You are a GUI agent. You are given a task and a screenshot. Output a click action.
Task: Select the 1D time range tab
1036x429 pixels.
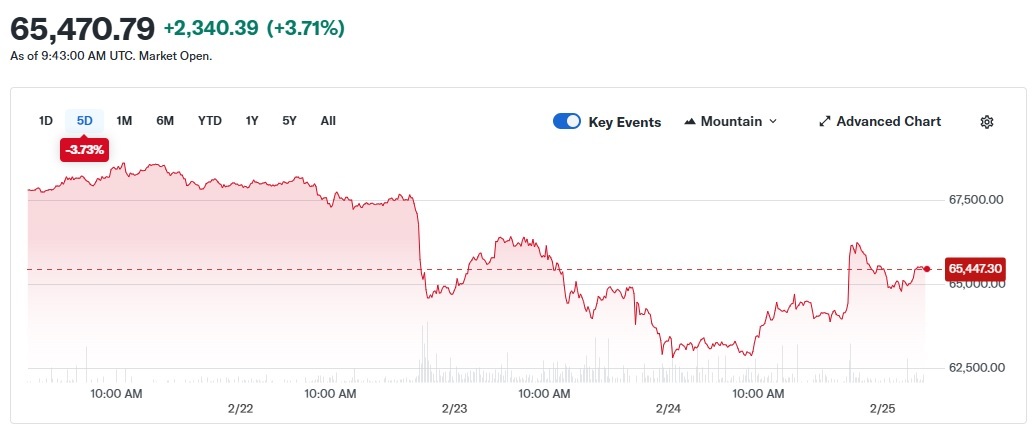coord(45,121)
